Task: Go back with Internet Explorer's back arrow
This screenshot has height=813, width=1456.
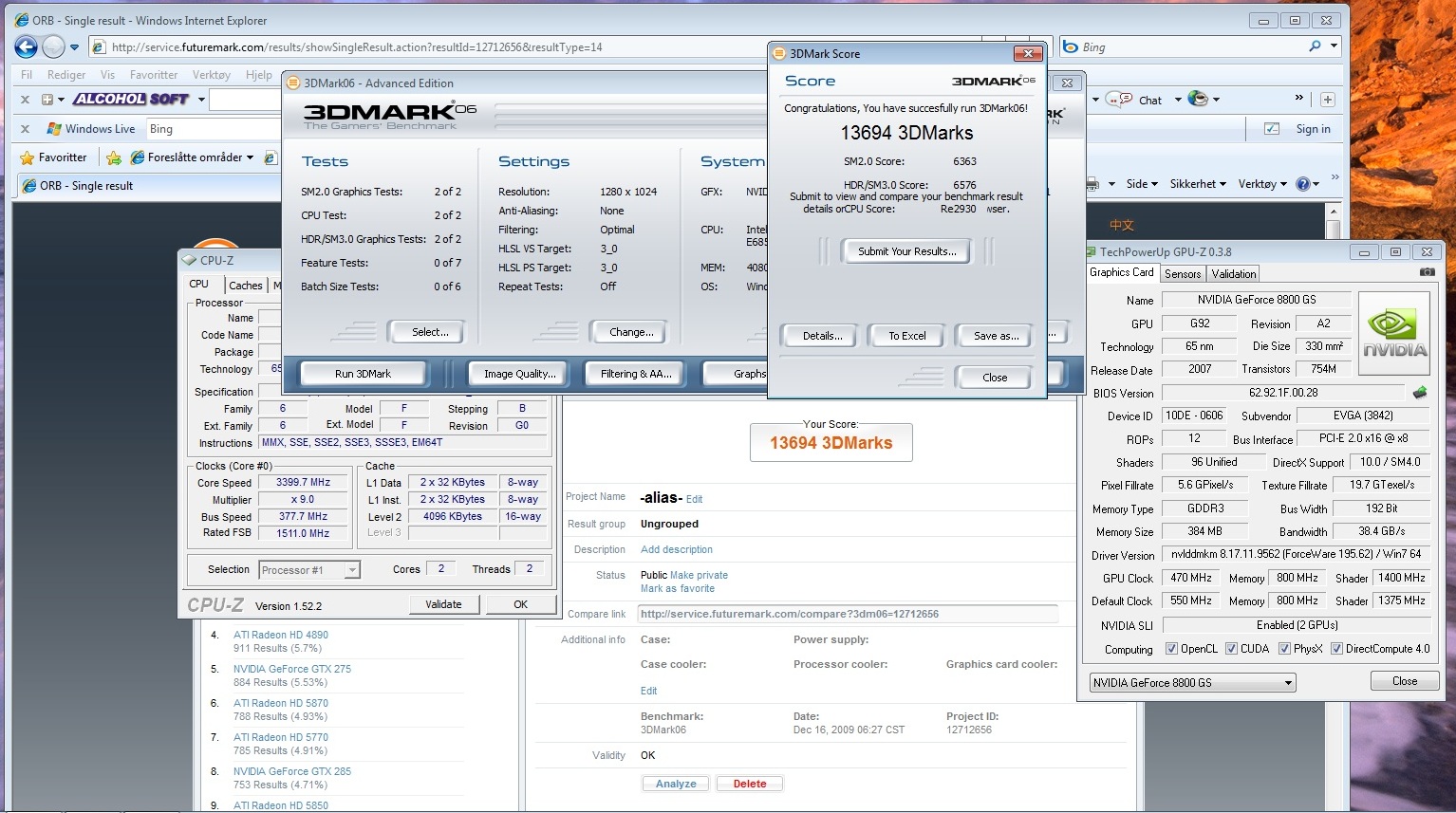Action: pyautogui.click(x=26, y=46)
